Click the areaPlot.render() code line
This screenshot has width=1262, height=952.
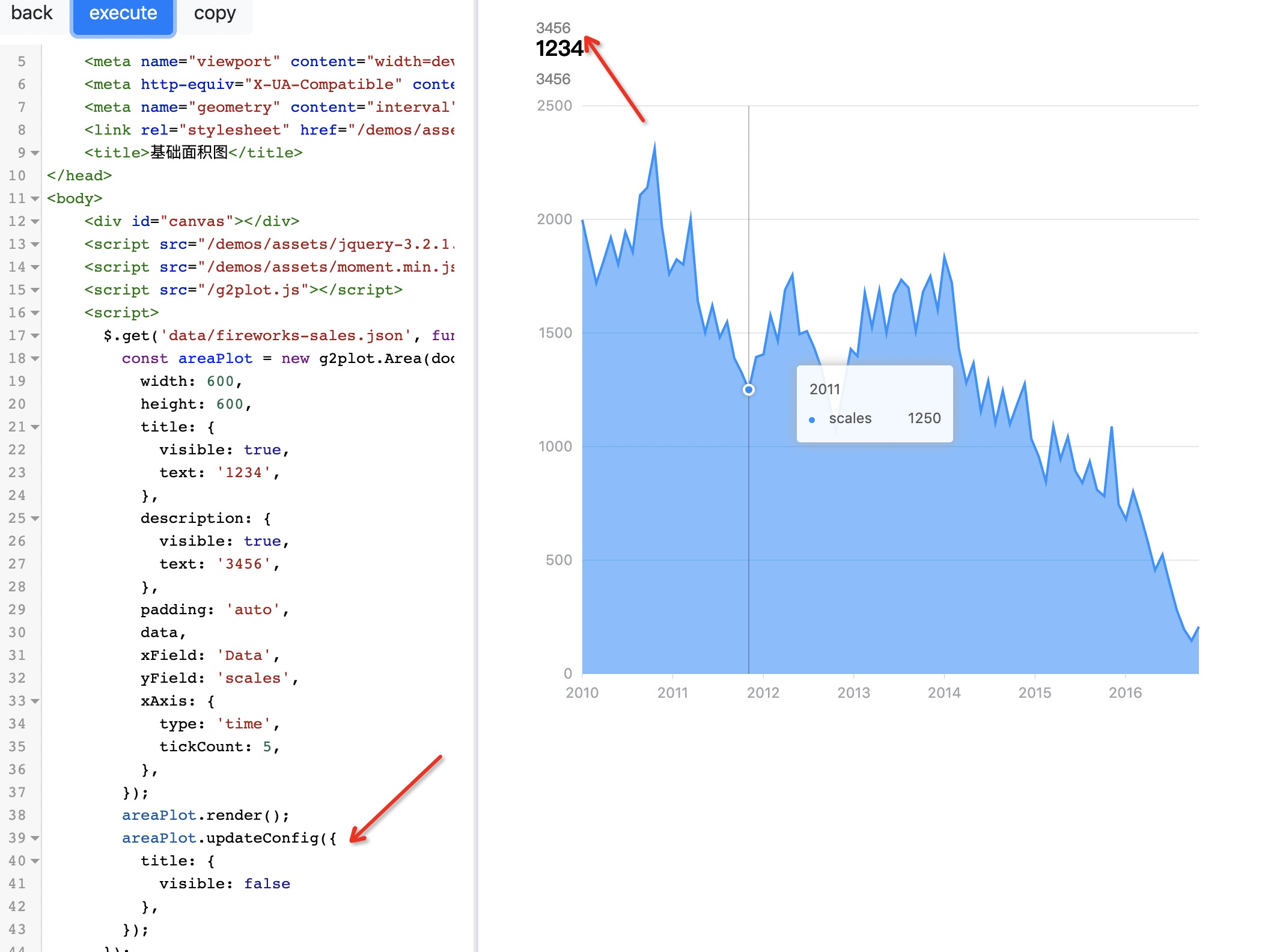click(205, 815)
